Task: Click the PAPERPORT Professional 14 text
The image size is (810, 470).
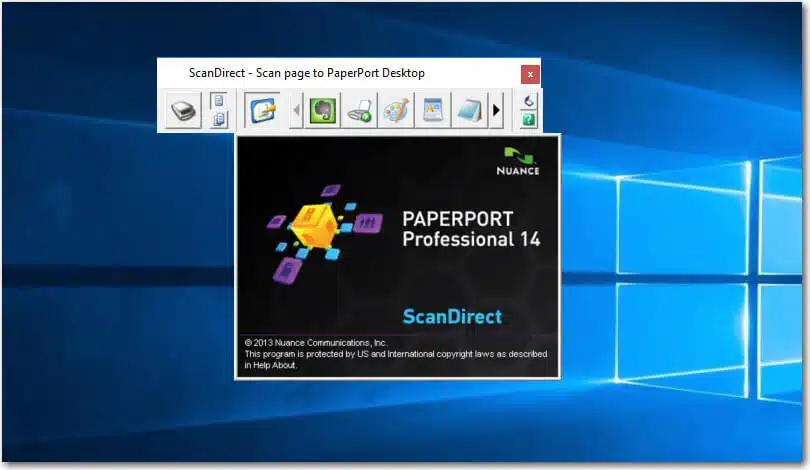Action: click(471, 229)
